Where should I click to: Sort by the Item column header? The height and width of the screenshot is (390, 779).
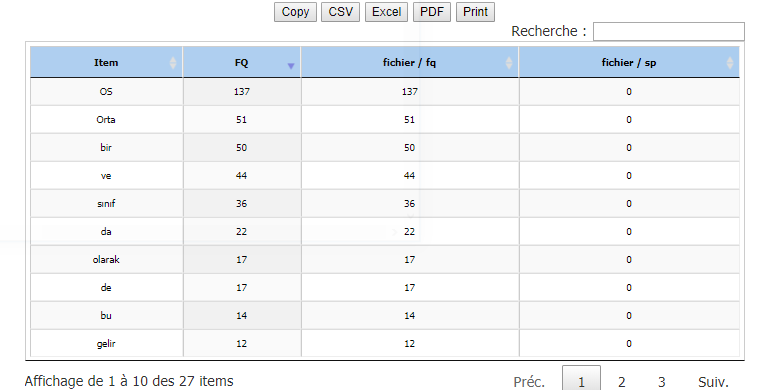coord(106,62)
